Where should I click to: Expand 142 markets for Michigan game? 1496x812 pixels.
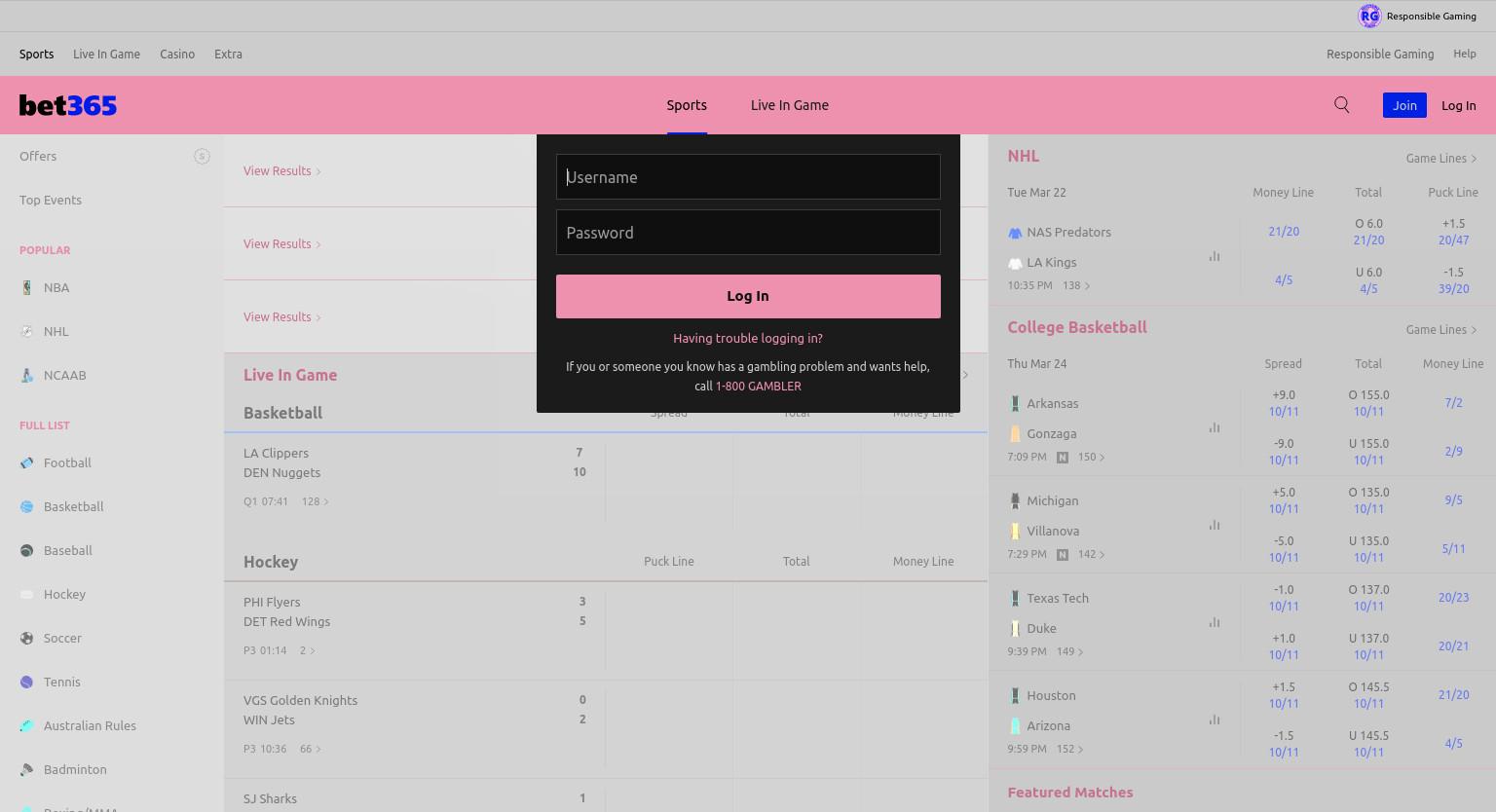1092,554
